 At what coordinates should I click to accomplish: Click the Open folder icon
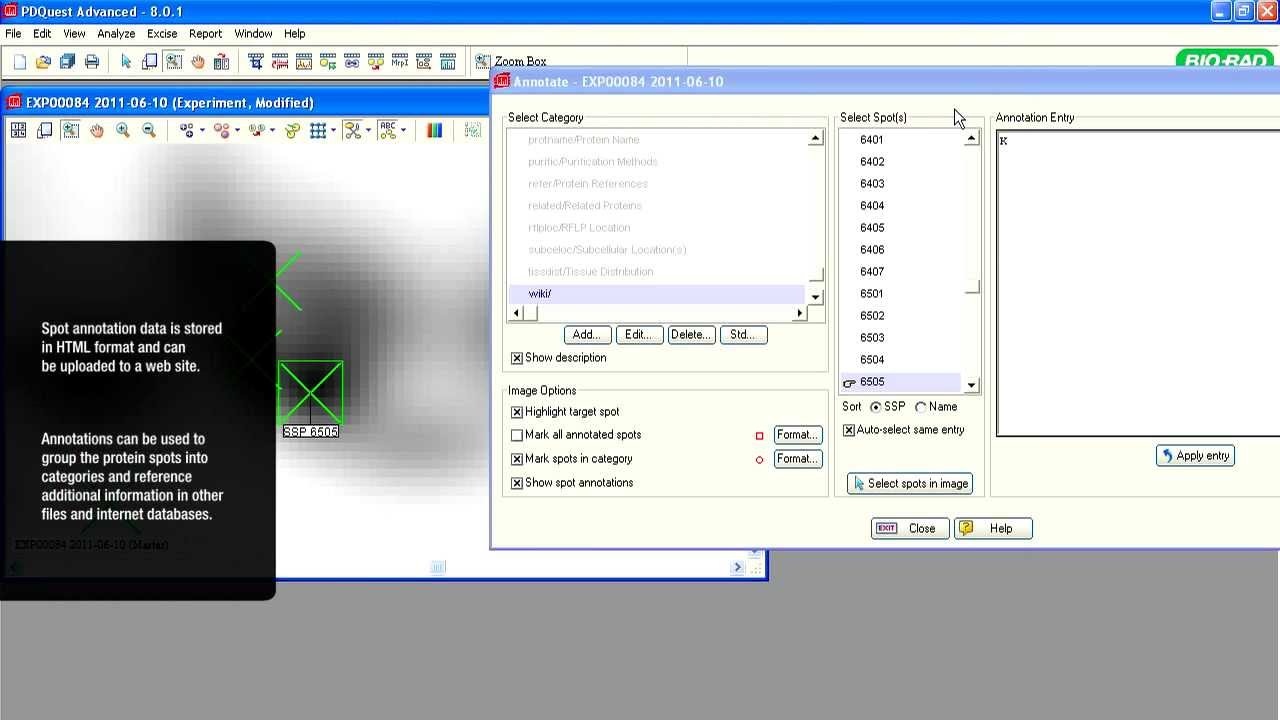coord(43,61)
